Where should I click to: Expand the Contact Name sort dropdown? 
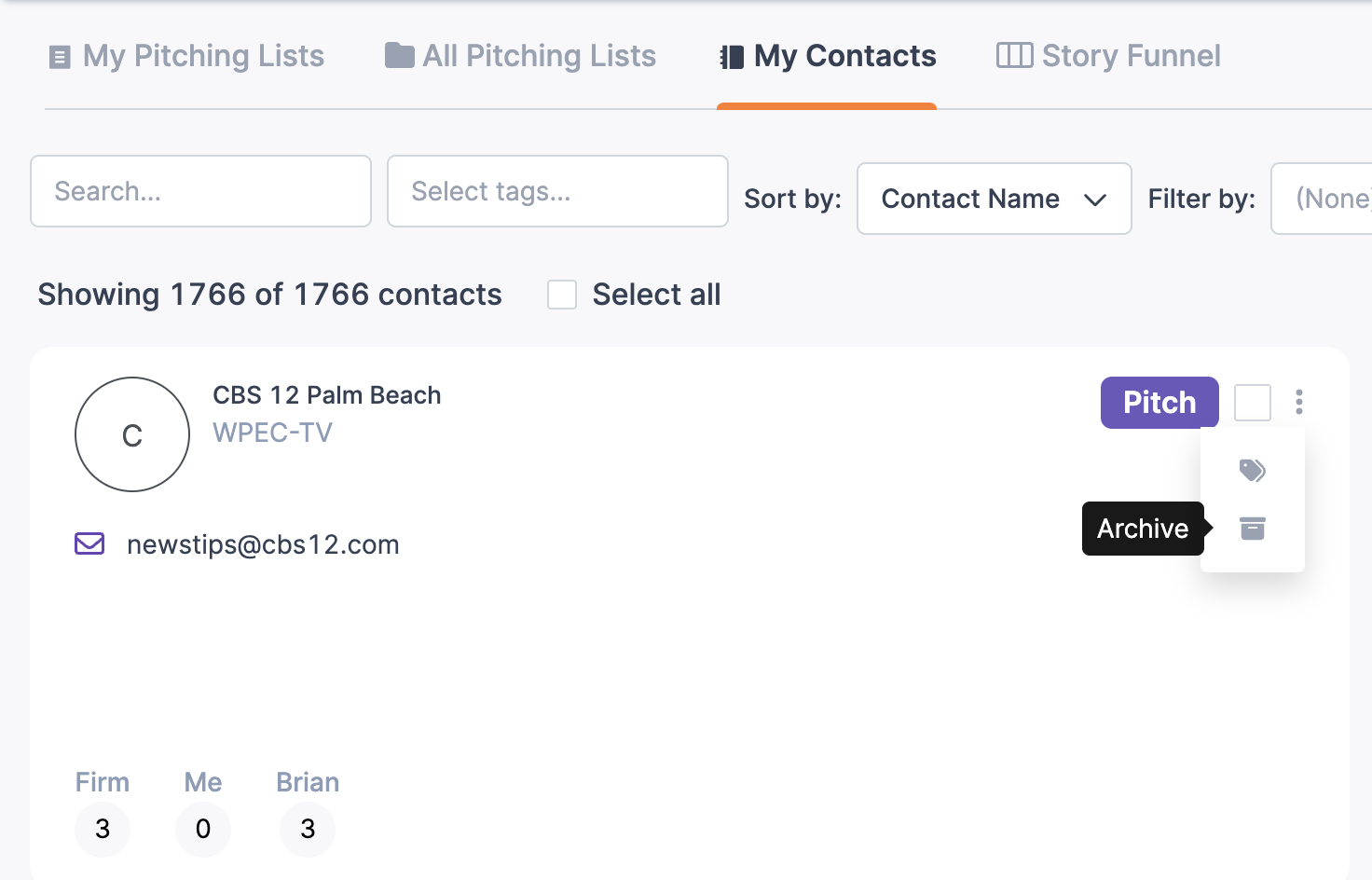(994, 199)
